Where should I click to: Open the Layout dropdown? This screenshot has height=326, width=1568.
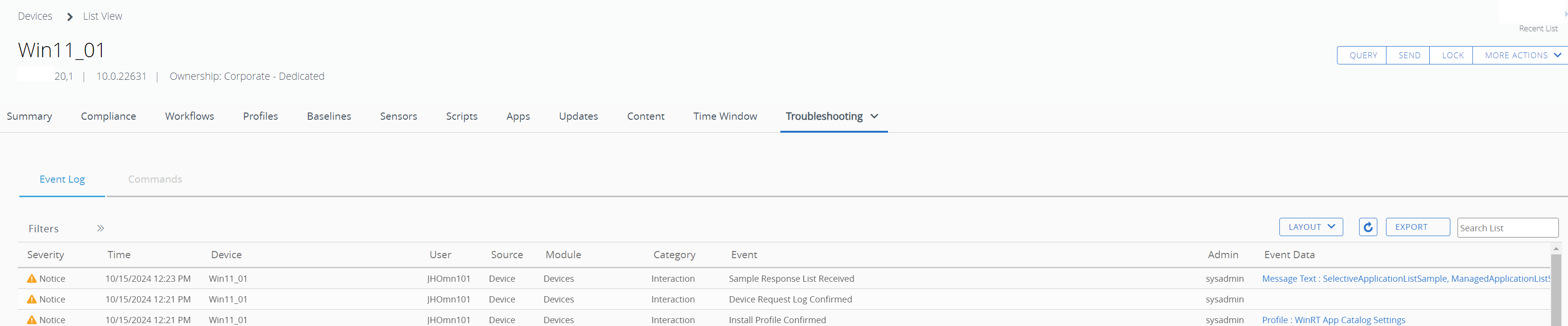pos(1311,227)
